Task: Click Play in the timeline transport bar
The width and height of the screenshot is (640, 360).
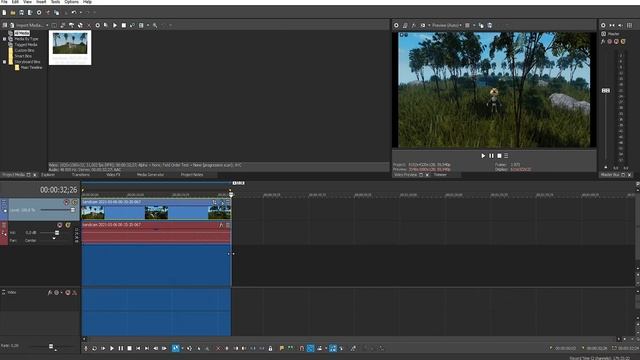Action: coord(112,348)
